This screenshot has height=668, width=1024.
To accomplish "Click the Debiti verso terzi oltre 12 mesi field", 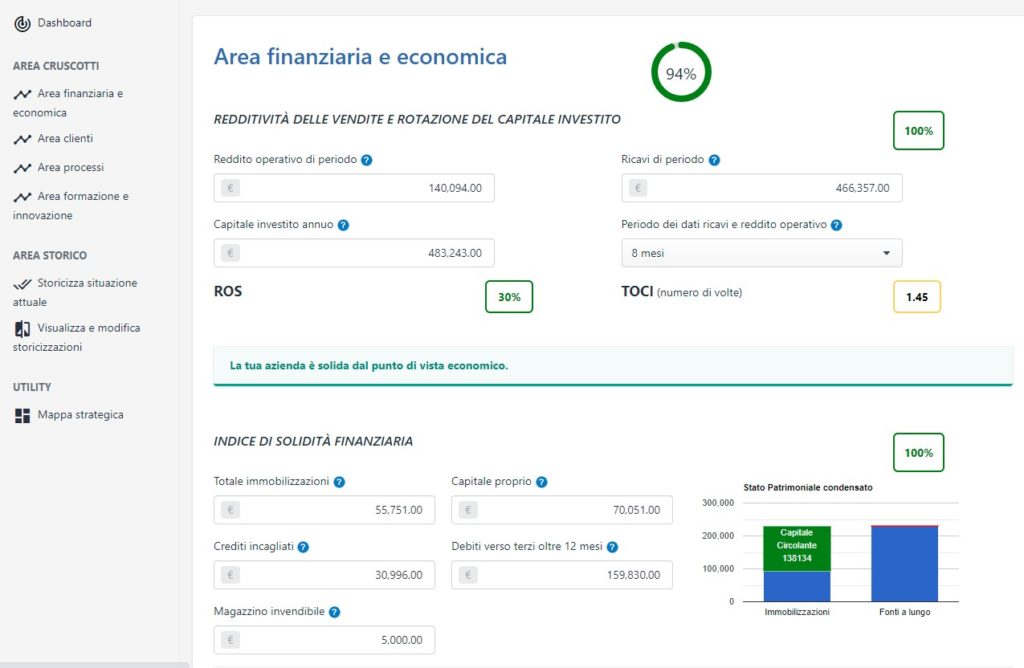I will 562,575.
